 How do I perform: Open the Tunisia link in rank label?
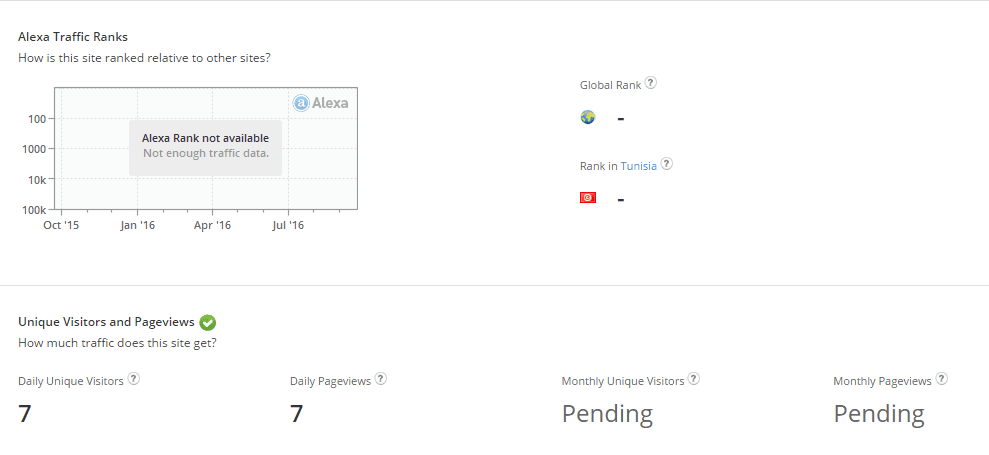pyautogui.click(x=639, y=166)
